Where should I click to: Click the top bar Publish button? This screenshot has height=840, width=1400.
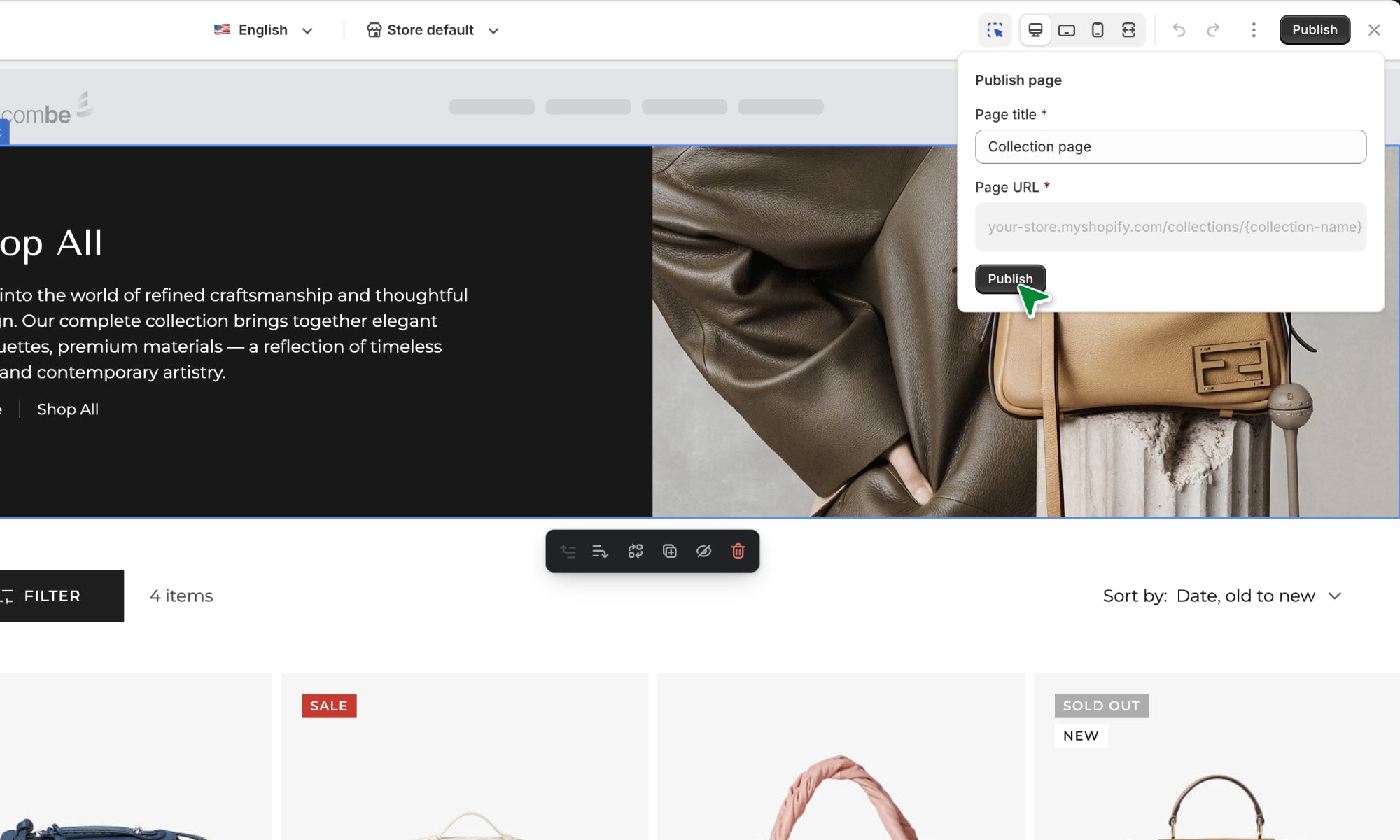click(x=1314, y=30)
